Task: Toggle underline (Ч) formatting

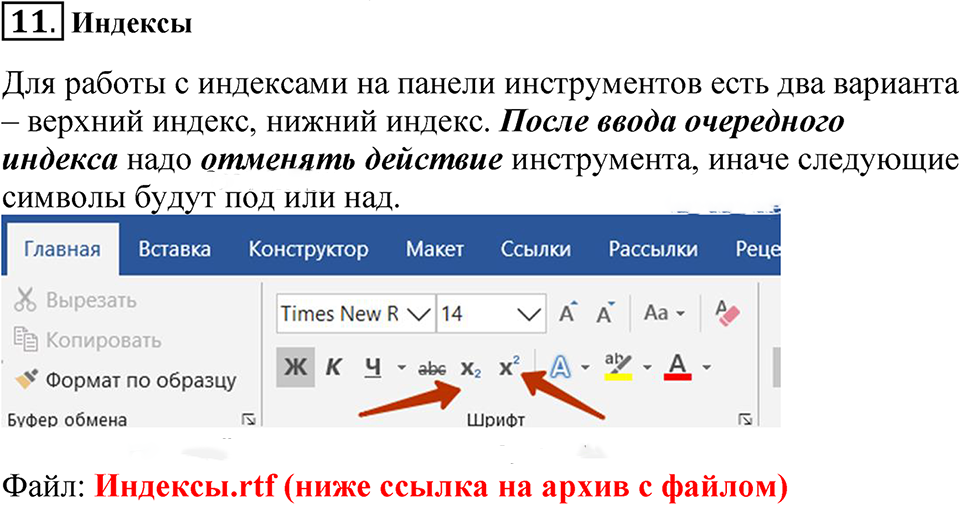Action: 372,368
